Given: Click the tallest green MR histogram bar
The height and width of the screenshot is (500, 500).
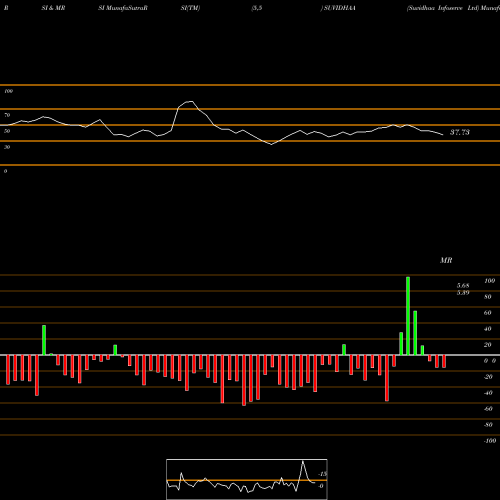Looking at the screenshot, I should (x=408, y=316).
